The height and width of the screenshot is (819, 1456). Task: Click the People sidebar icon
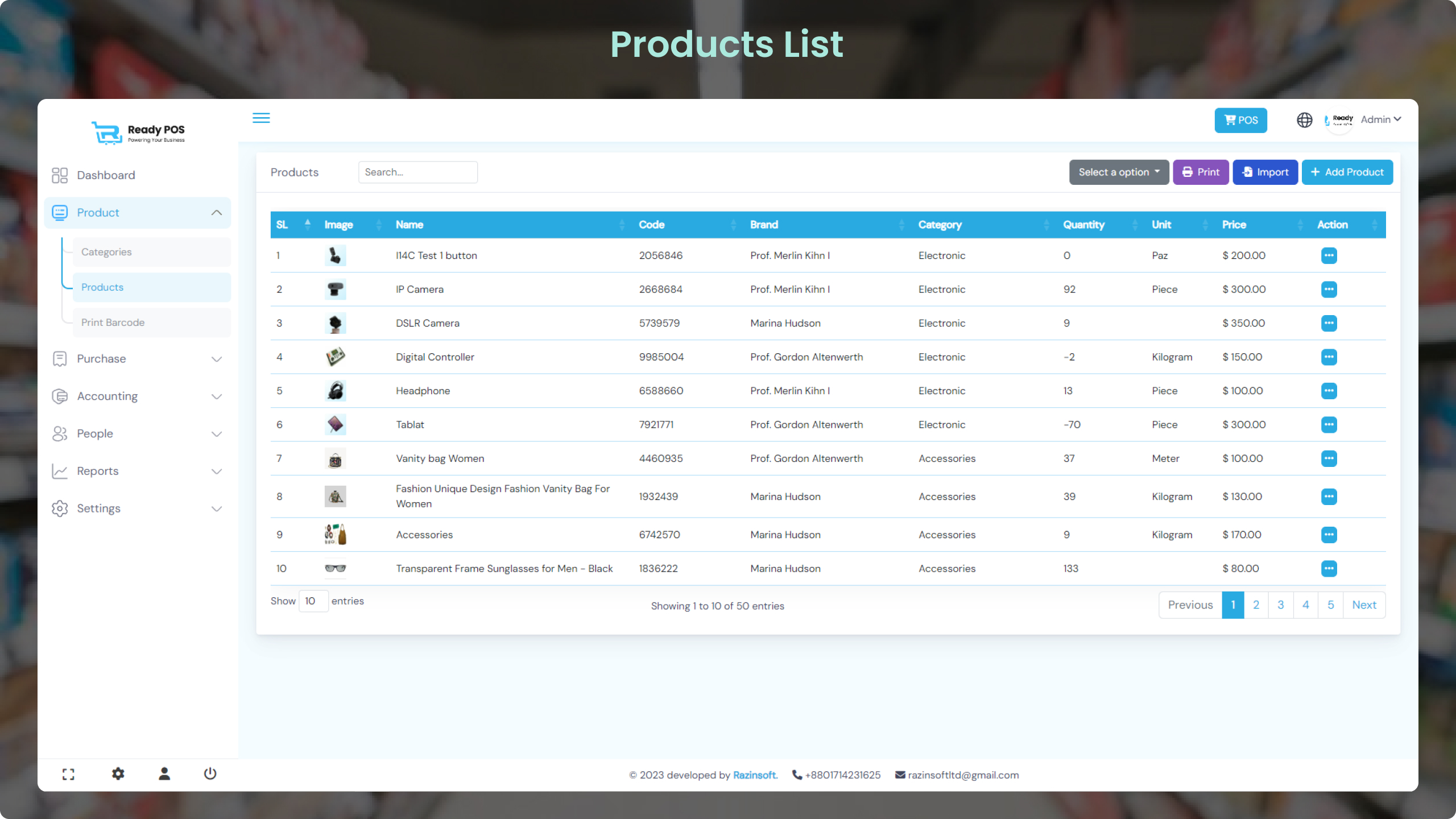60,433
